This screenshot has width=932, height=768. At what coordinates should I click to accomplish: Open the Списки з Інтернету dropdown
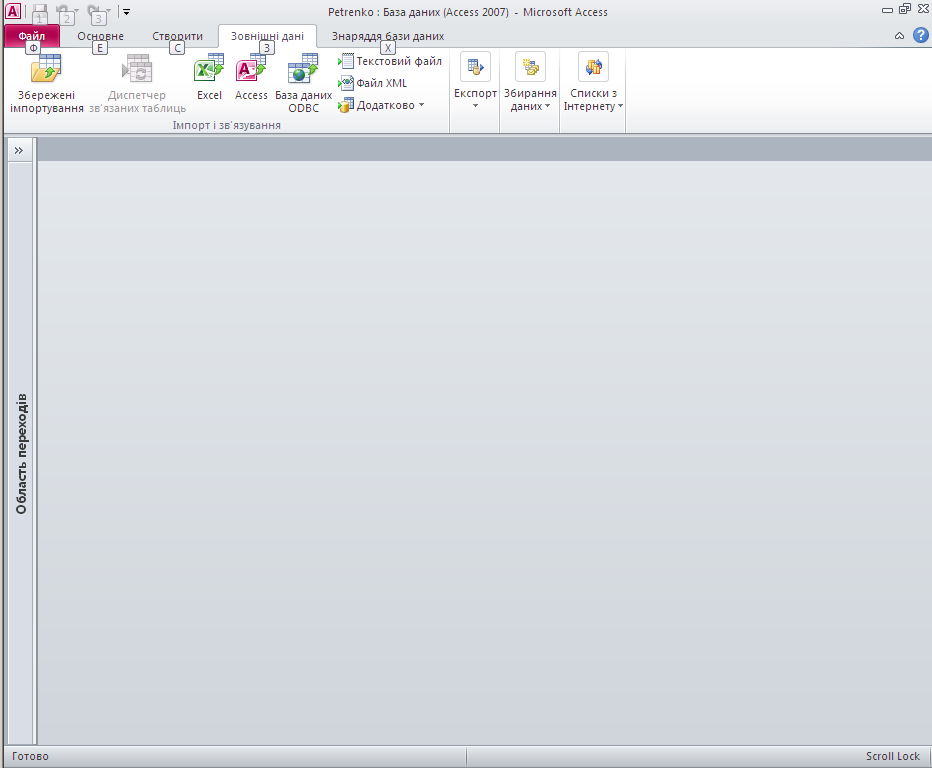click(593, 82)
